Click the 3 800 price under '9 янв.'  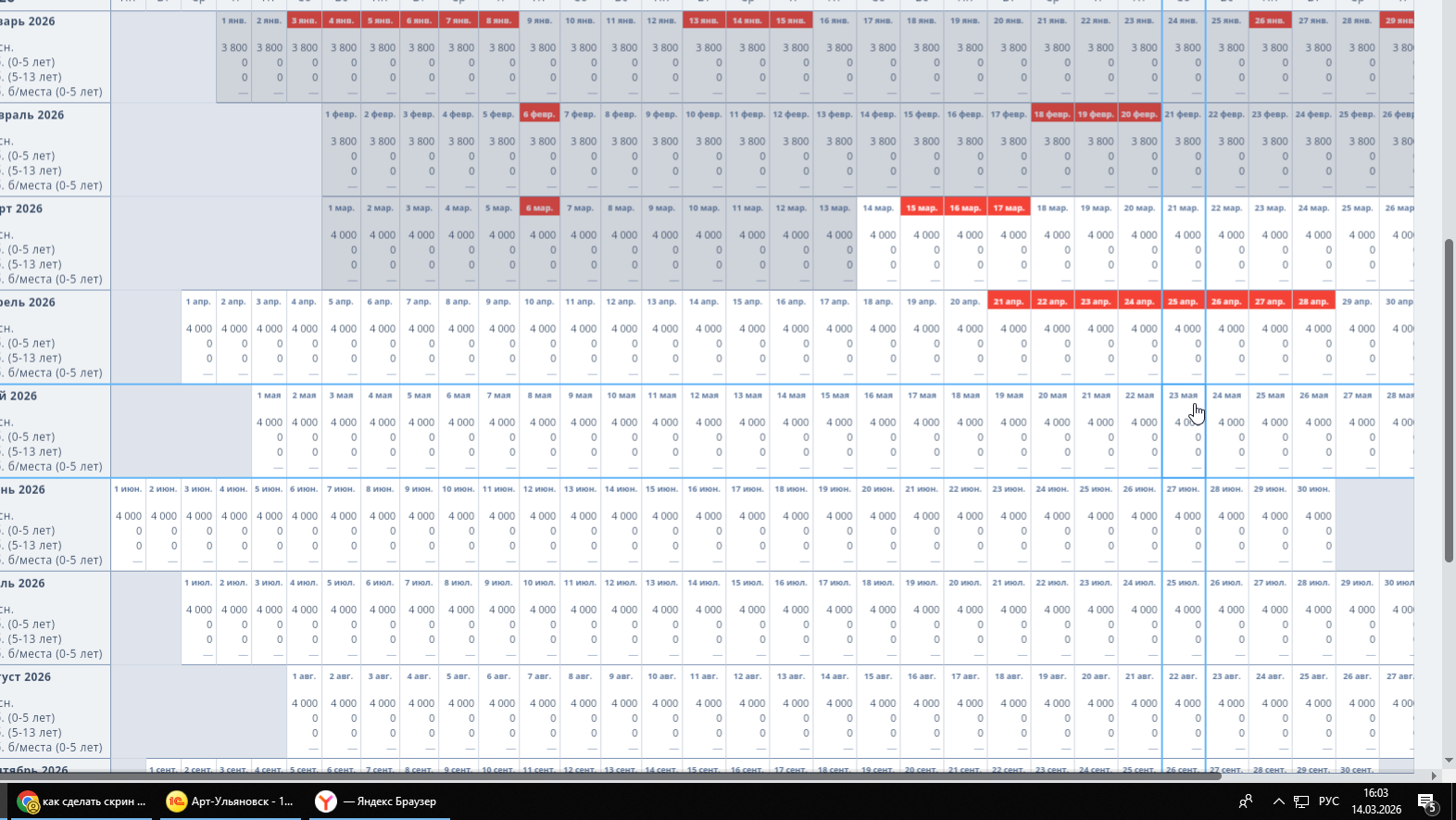tap(543, 47)
